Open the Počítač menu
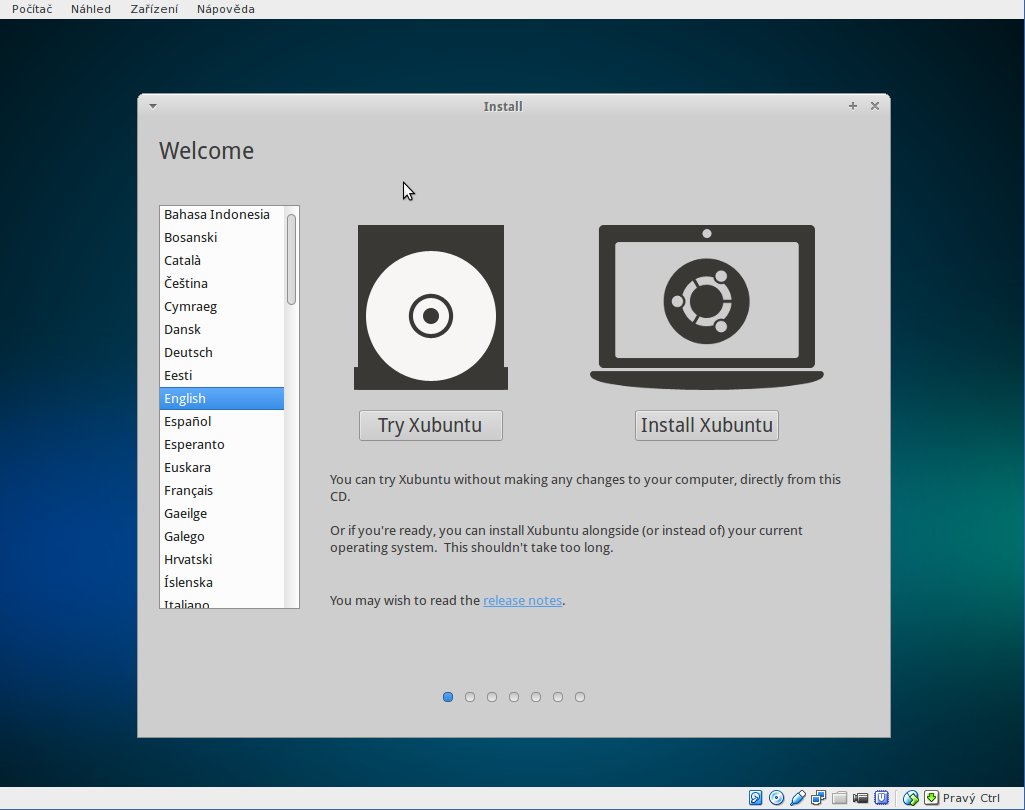 (x=32, y=9)
